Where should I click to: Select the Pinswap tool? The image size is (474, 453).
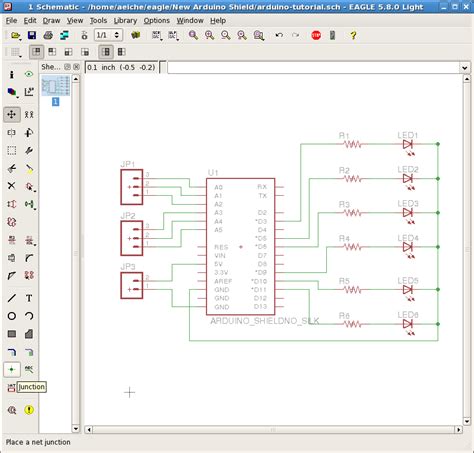pos(12,204)
